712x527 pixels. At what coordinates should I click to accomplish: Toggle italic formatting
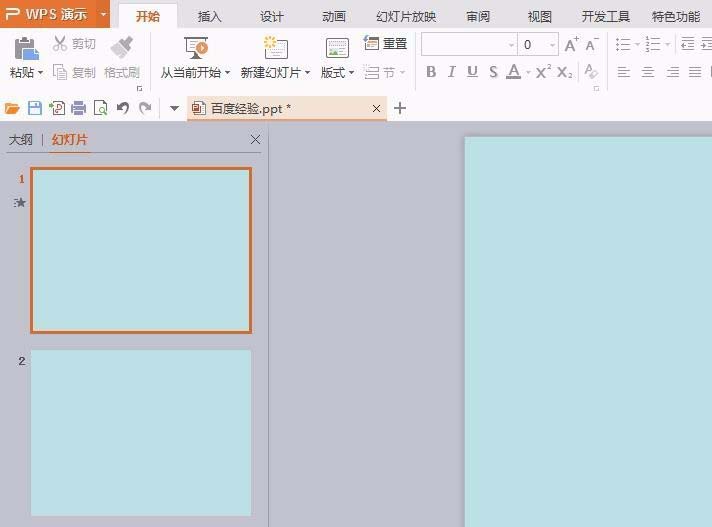click(451, 72)
